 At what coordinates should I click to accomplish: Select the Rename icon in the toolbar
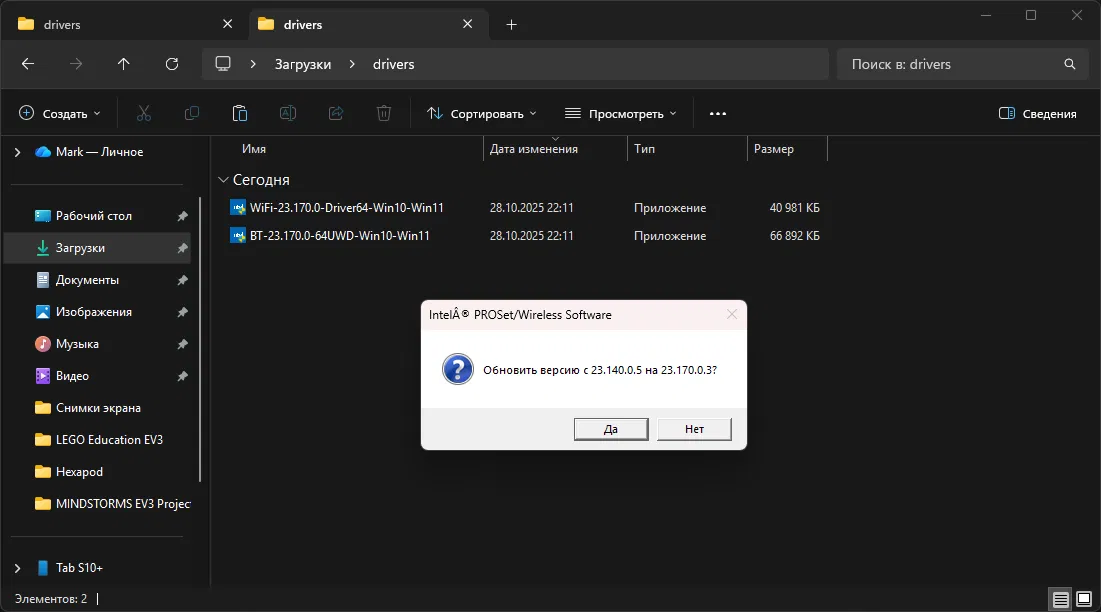(288, 113)
